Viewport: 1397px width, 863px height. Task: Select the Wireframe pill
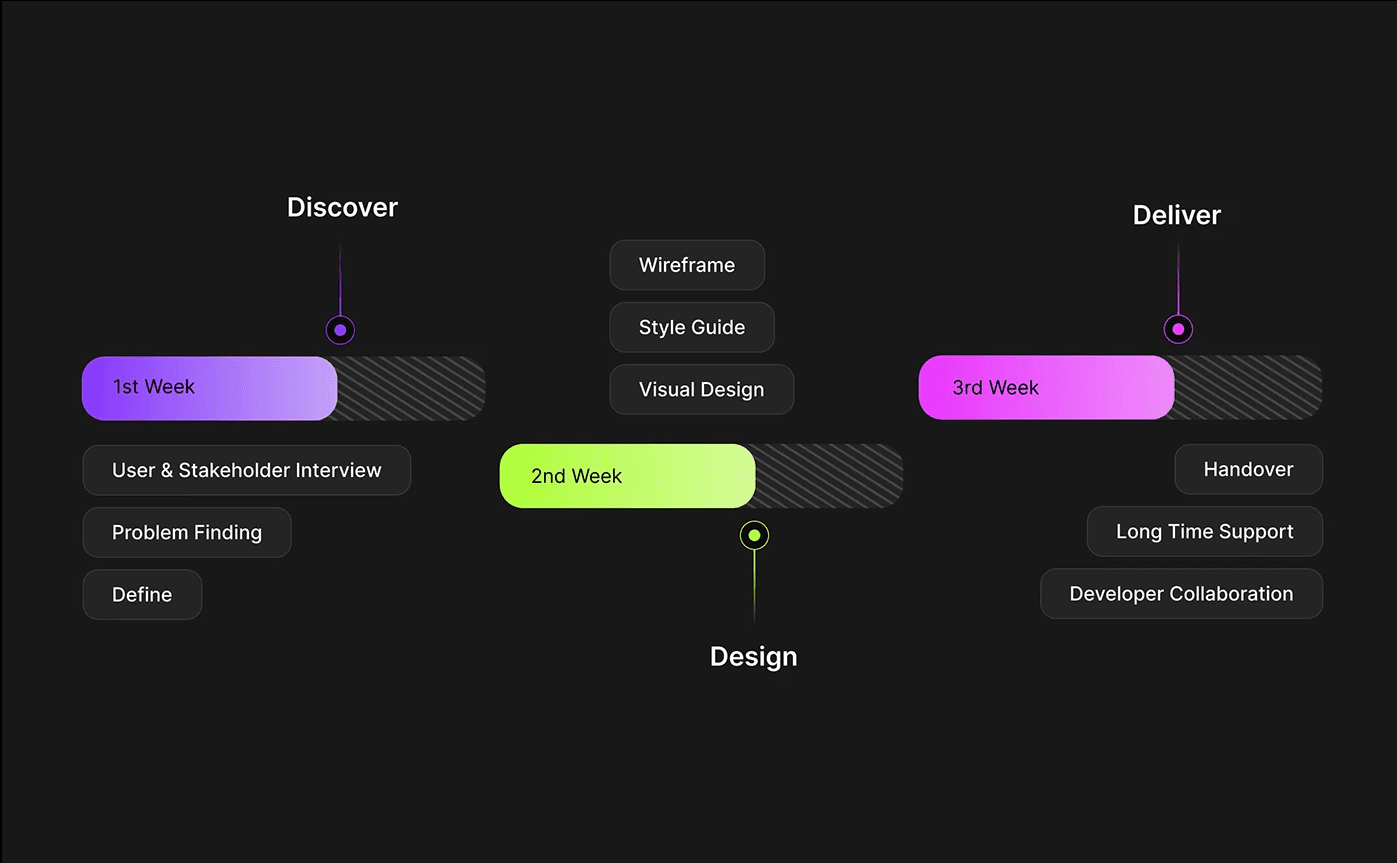687,265
